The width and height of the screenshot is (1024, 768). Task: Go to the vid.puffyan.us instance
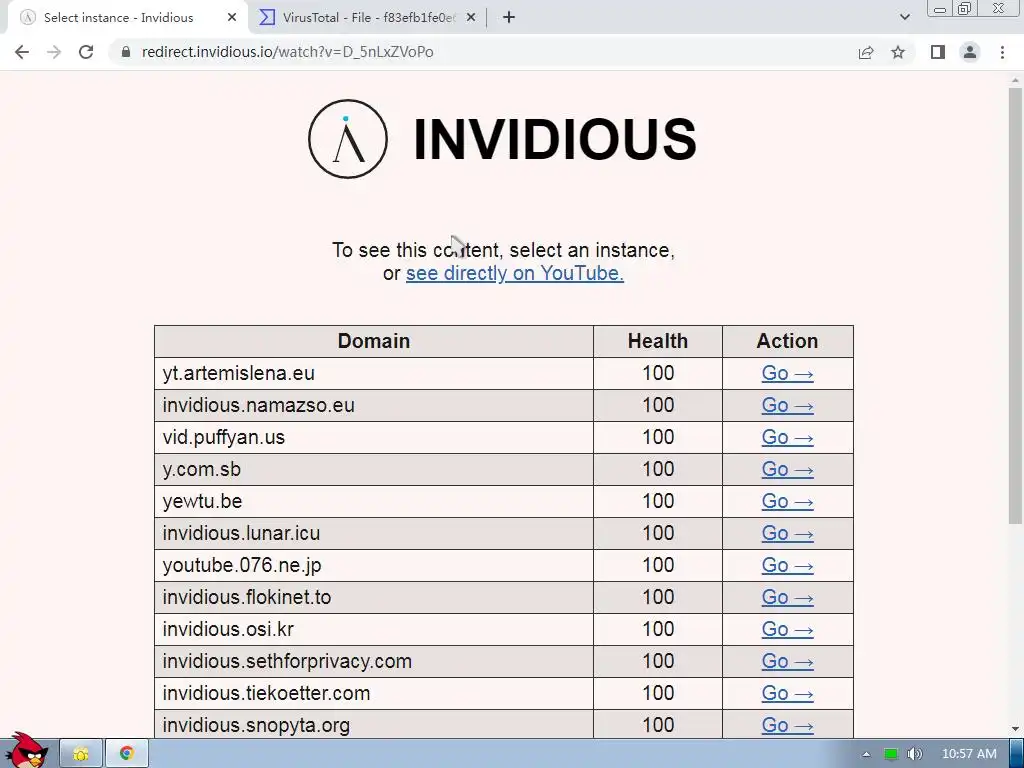788,438
